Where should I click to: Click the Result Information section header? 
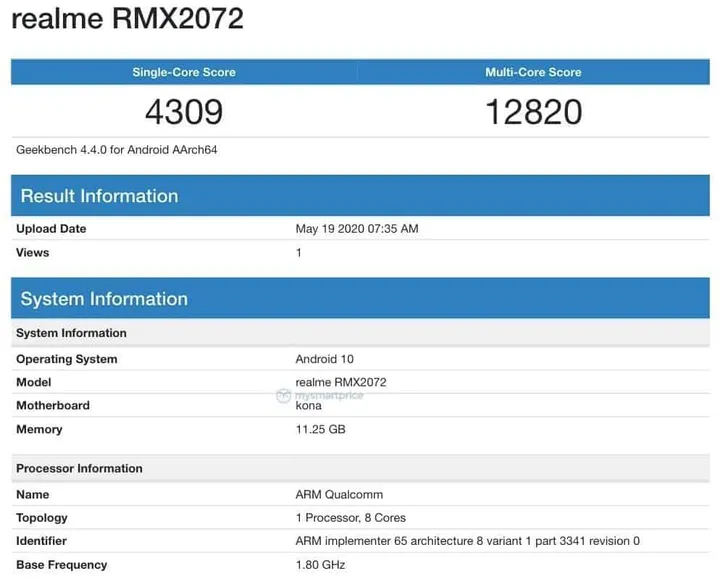point(99,196)
